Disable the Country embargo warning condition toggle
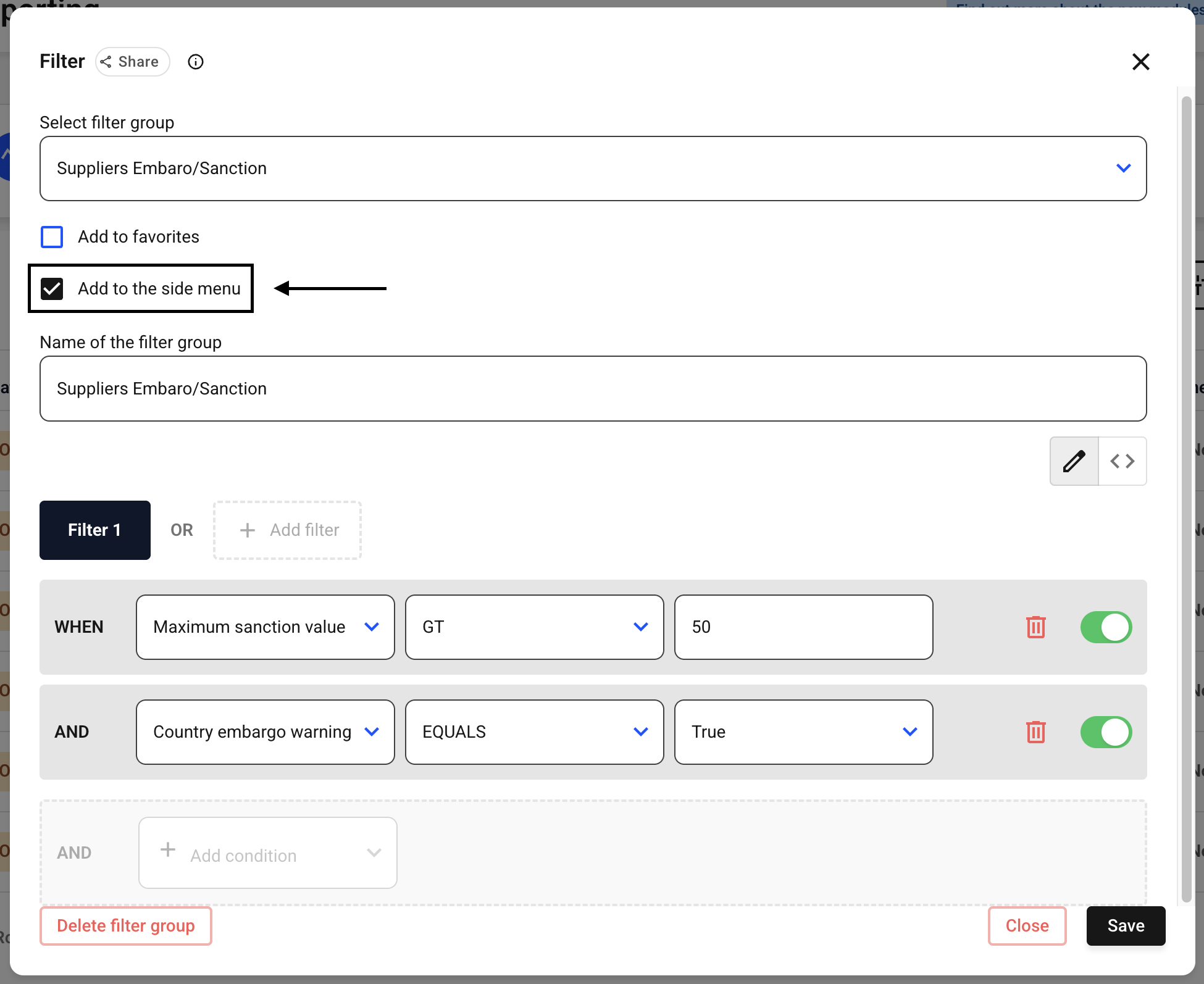 [x=1106, y=732]
